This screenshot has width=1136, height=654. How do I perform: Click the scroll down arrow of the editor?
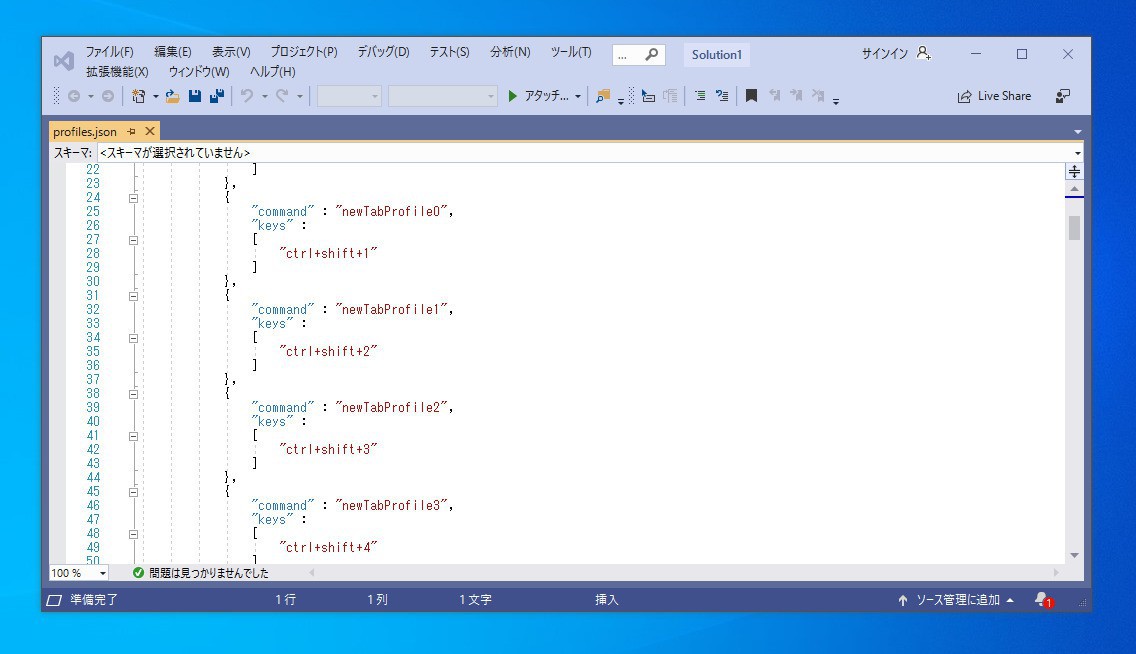click(x=1074, y=556)
